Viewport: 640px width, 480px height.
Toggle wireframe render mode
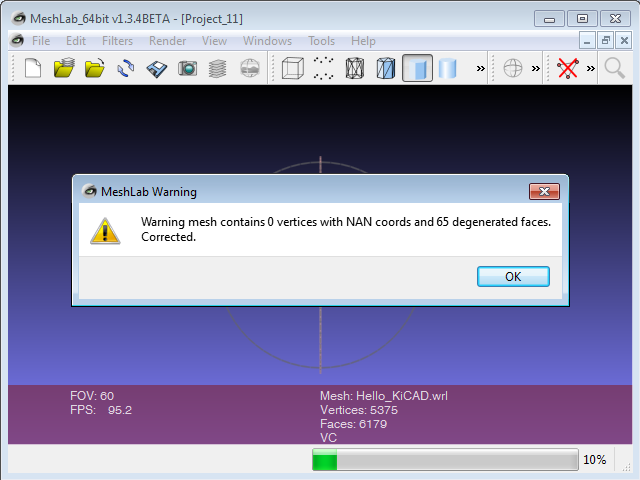click(355, 68)
